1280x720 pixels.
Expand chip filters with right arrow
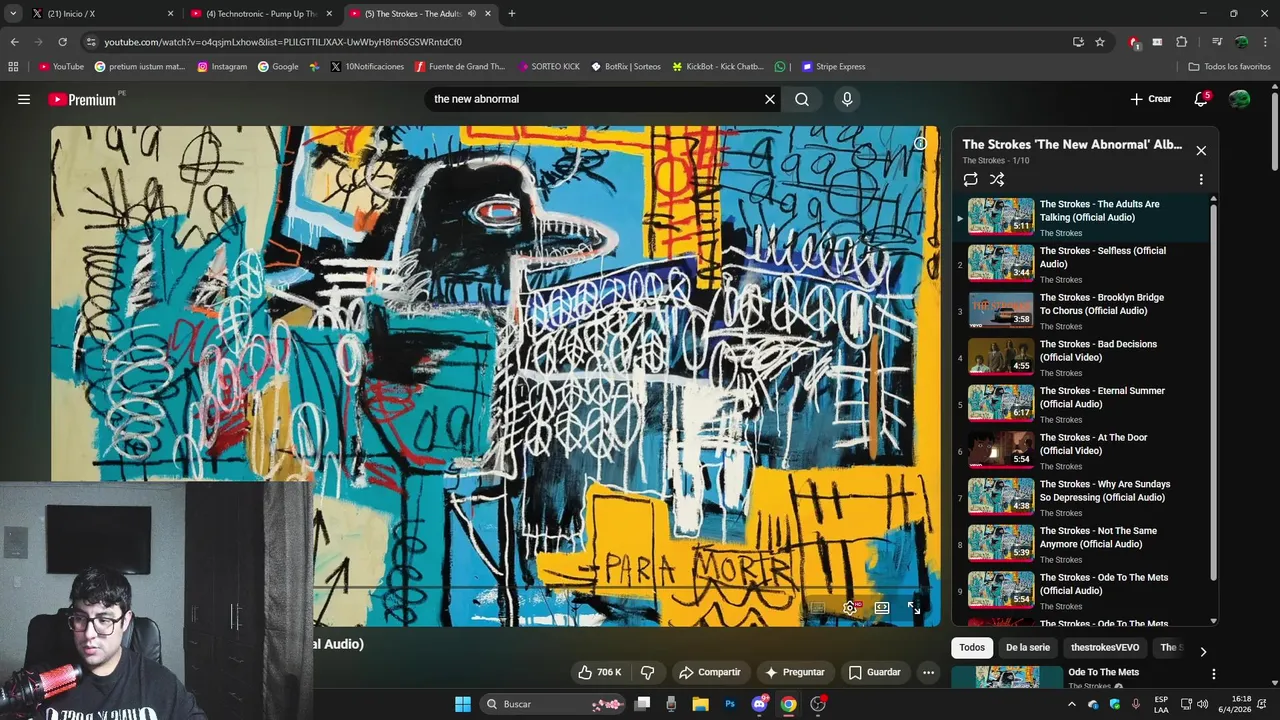tap(1203, 651)
